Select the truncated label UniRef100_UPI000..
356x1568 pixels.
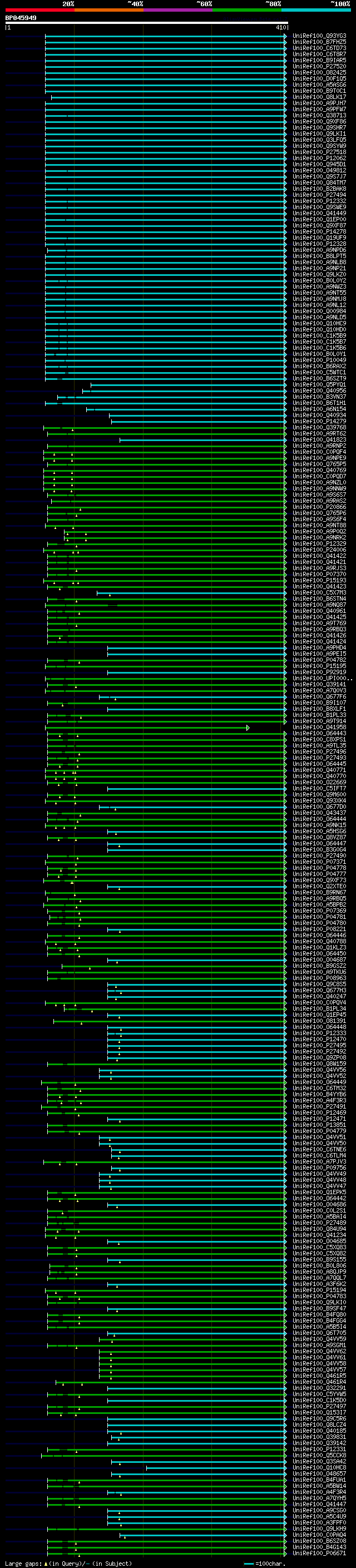click(323, 678)
